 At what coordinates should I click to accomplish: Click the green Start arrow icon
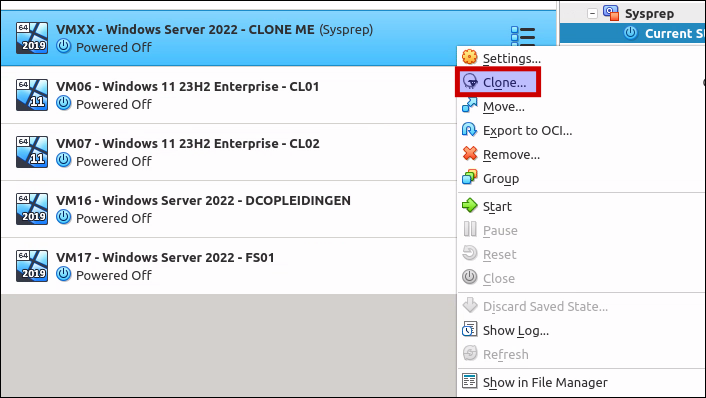pyautogui.click(x=470, y=205)
